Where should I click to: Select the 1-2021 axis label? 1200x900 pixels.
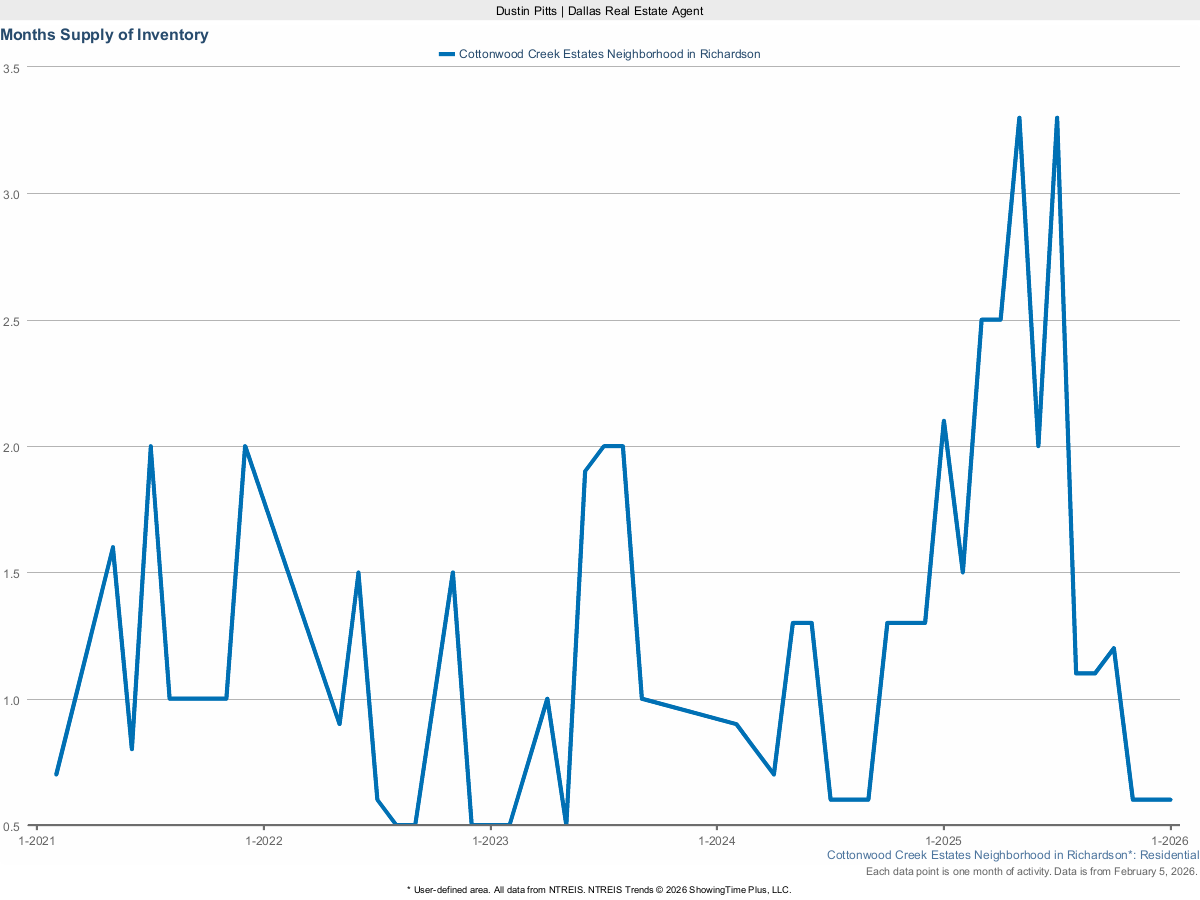click(38, 841)
